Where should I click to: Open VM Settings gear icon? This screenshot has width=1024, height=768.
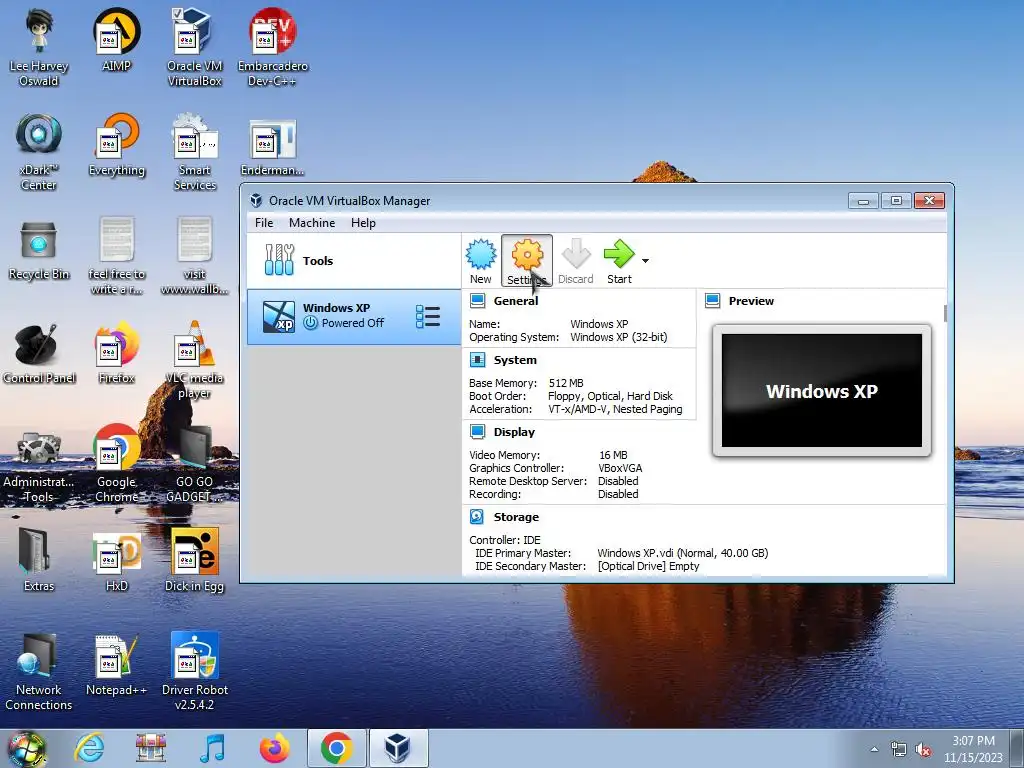pos(527,261)
